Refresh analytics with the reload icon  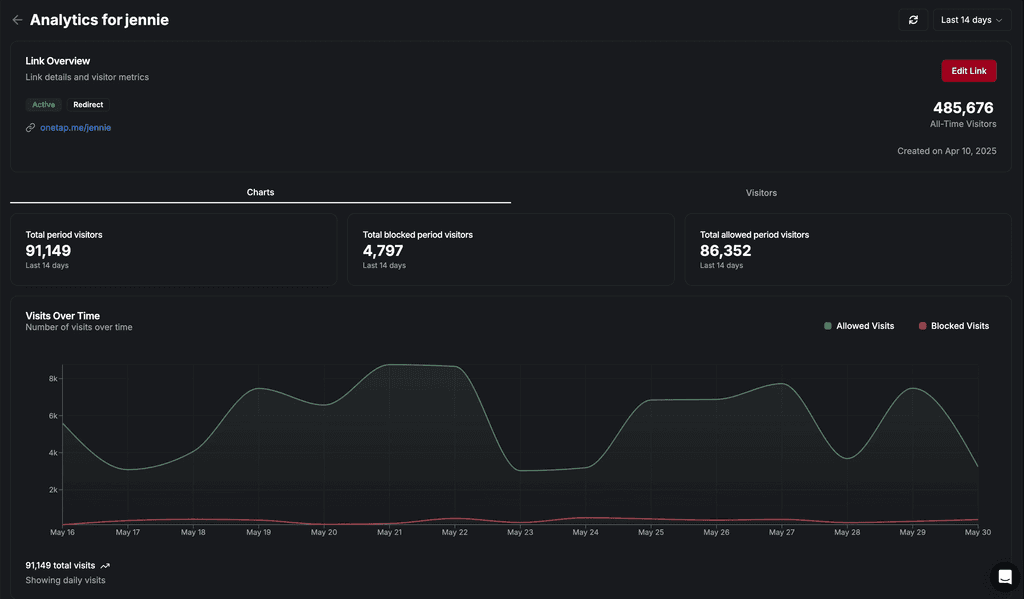(x=913, y=20)
